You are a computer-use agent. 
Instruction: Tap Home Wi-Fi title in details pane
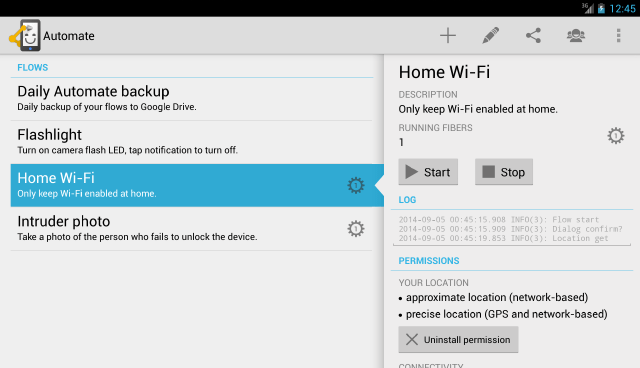pyautogui.click(x=444, y=72)
